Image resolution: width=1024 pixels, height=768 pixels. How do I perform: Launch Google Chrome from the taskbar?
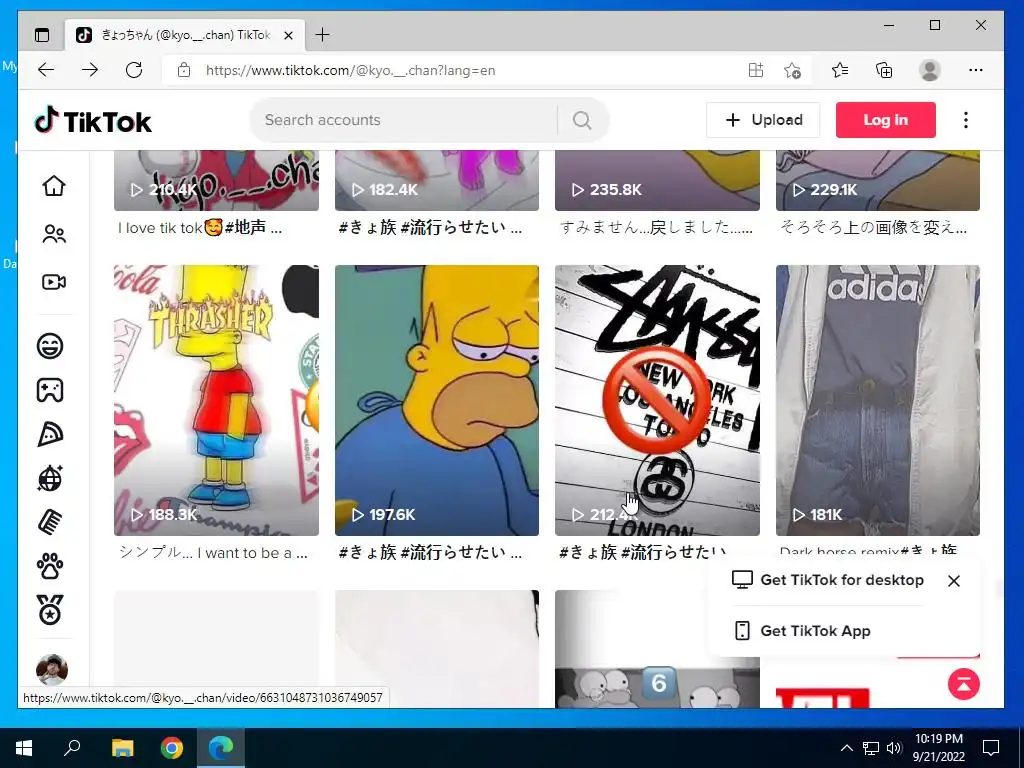172,748
